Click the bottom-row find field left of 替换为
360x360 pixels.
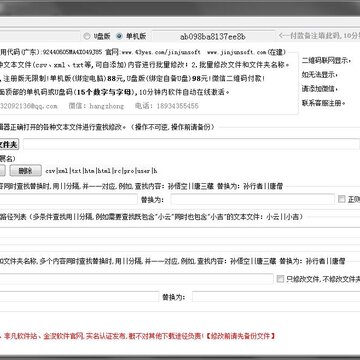pyautogui.click(x=79, y=297)
